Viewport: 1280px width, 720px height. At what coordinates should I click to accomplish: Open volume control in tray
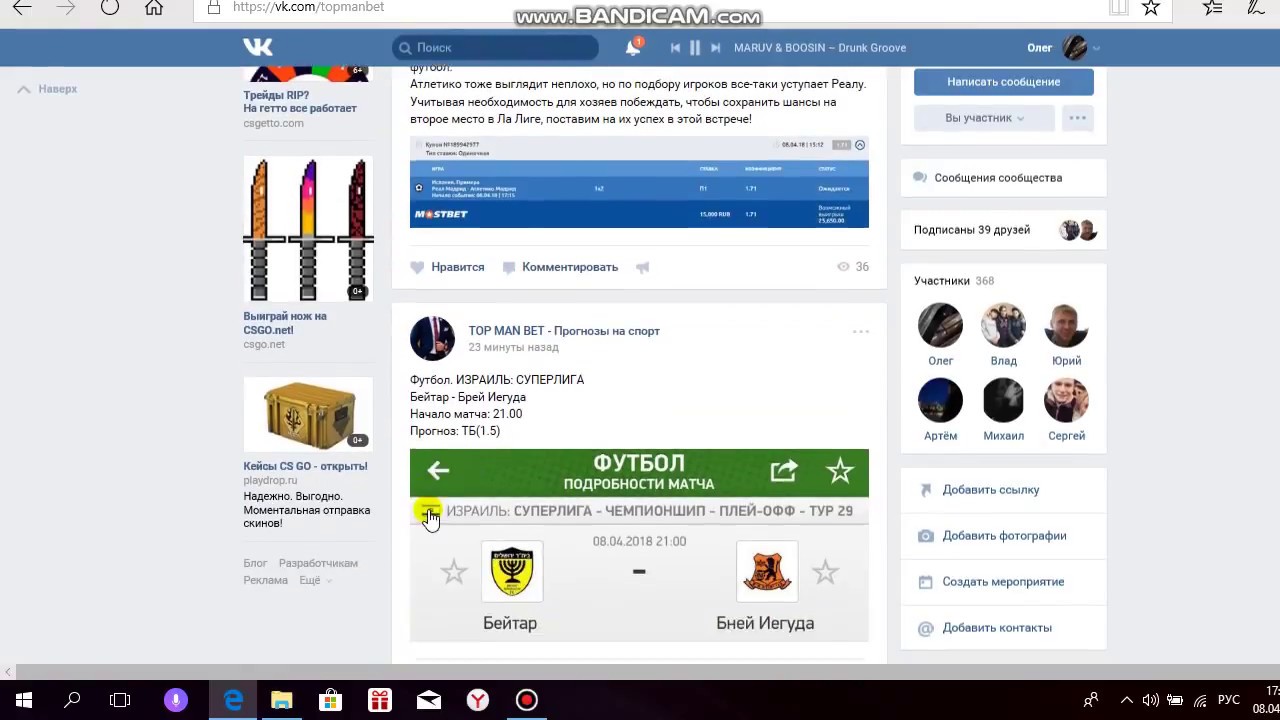click(1150, 700)
